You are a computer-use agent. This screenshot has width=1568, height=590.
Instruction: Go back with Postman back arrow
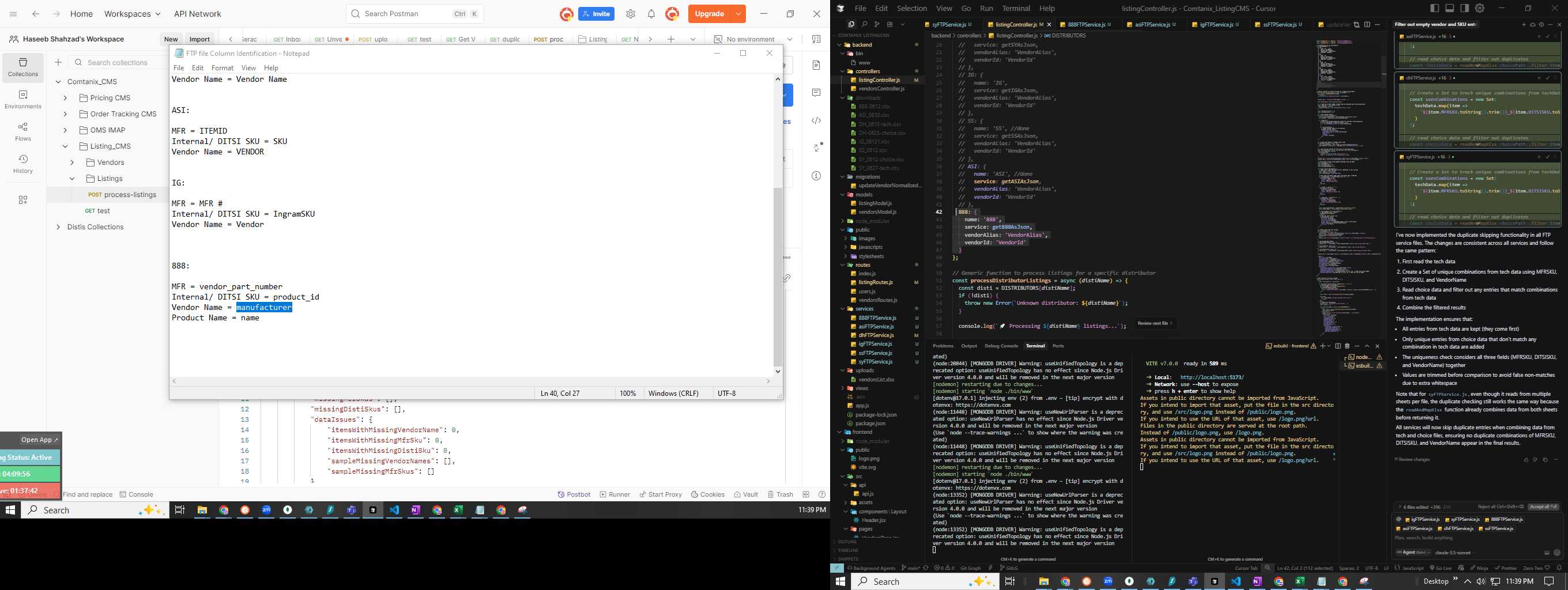click(36, 14)
